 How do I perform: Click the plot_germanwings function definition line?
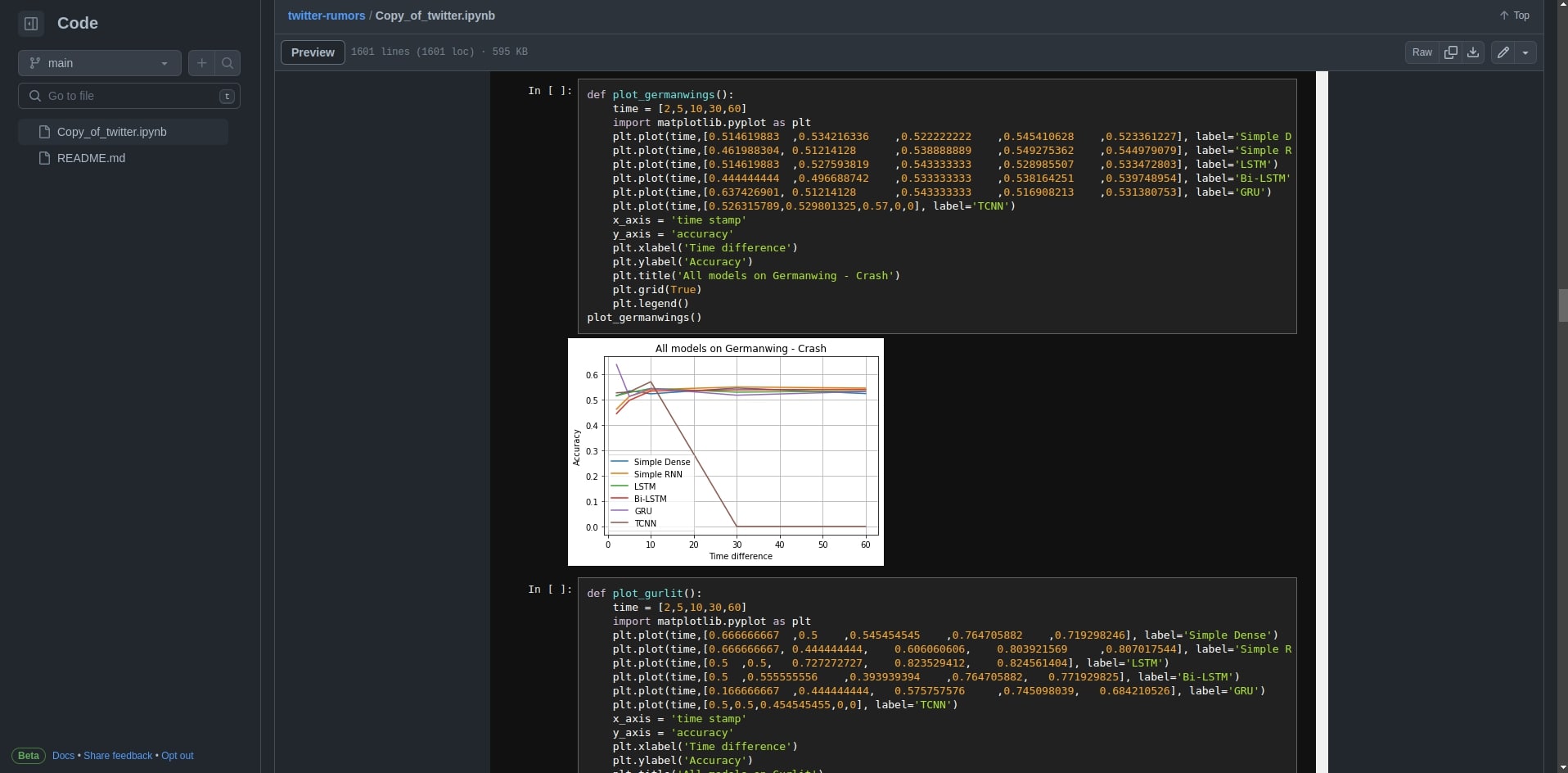pyautogui.click(x=660, y=95)
